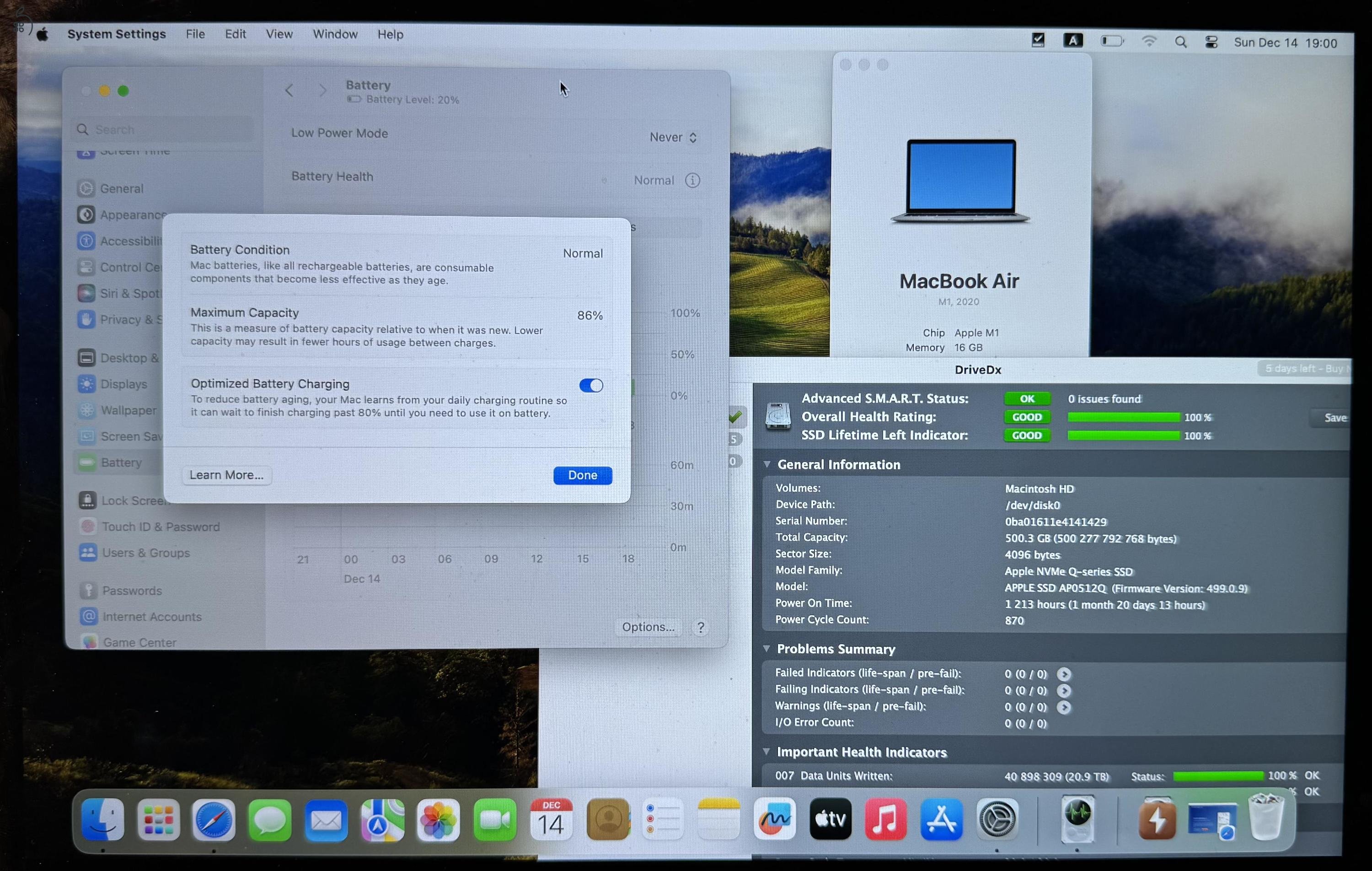
Task: Click the Learn More button
Action: (225, 475)
